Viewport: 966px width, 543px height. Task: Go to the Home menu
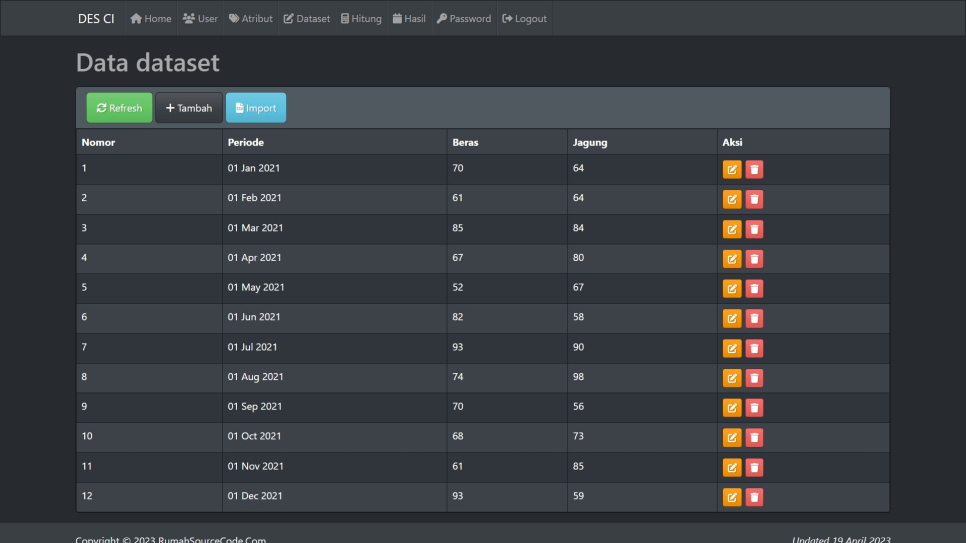[x=151, y=19]
